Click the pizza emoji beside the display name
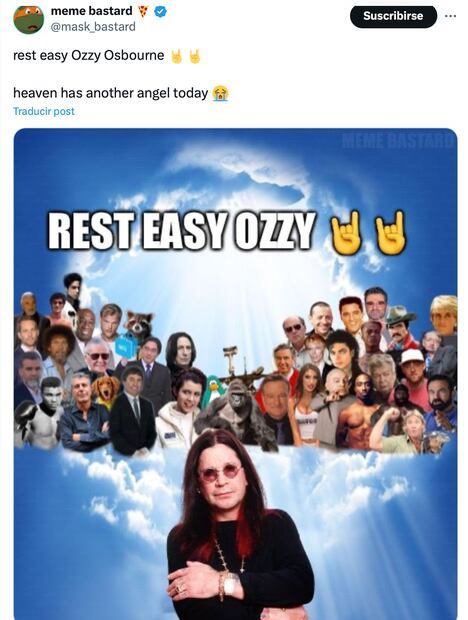Image resolution: width=468 pixels, height=620 pixels. pos(143,11)
